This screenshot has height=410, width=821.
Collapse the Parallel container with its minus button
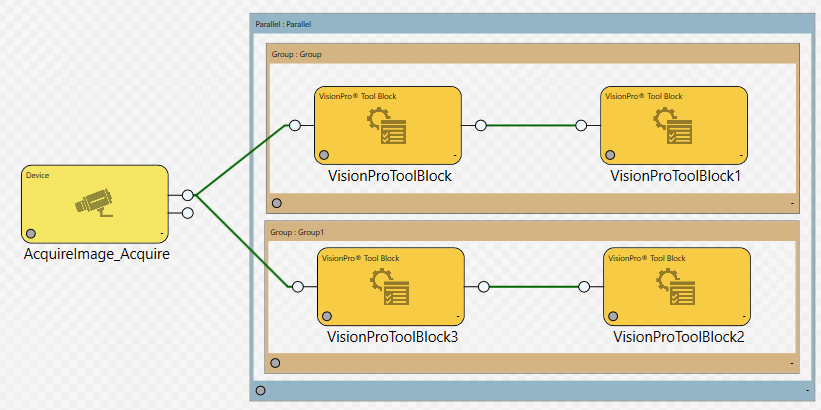pyautogui.click(x=807, y=389)
